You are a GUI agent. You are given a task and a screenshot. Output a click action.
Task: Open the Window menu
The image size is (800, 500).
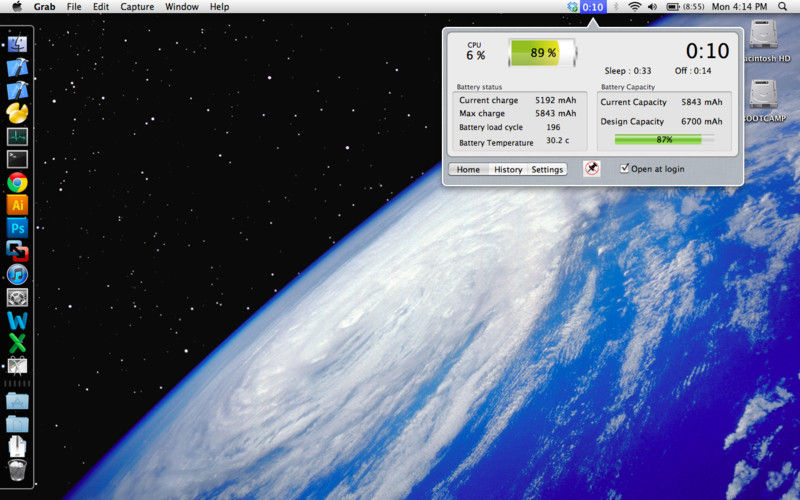click(x=182, y=7)
